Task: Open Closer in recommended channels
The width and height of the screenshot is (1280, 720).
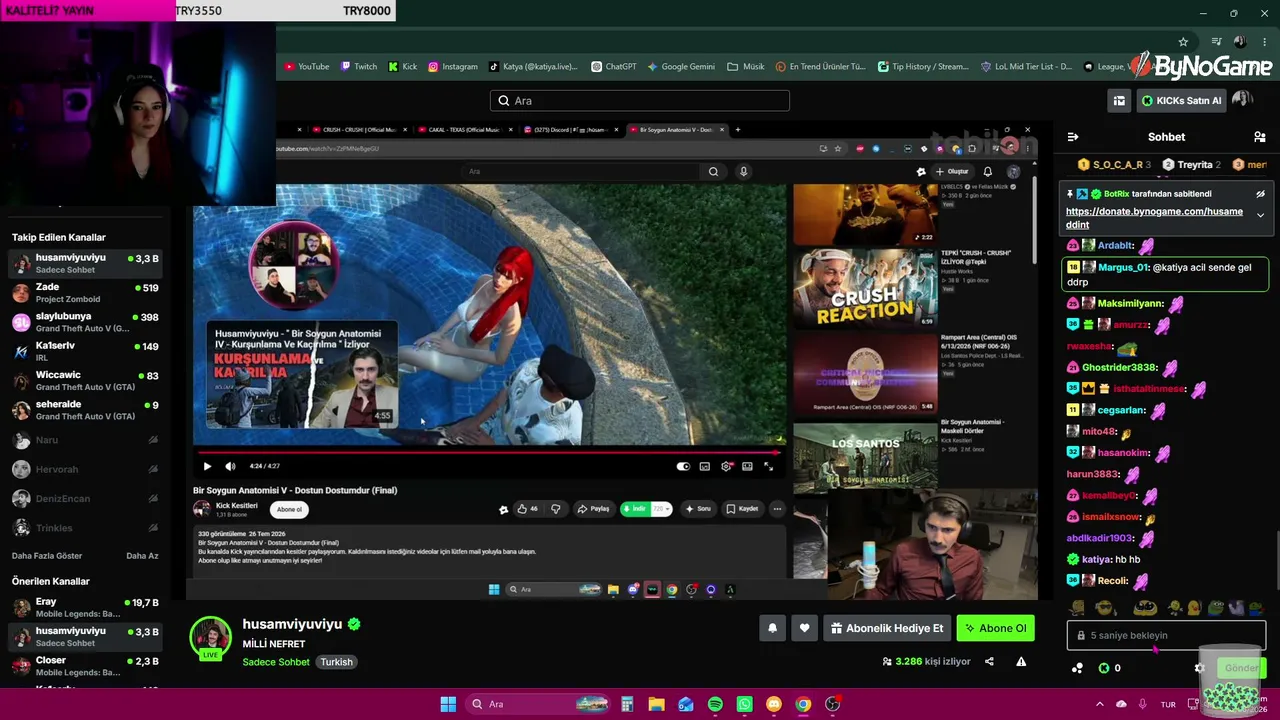Action: (85, 666)
